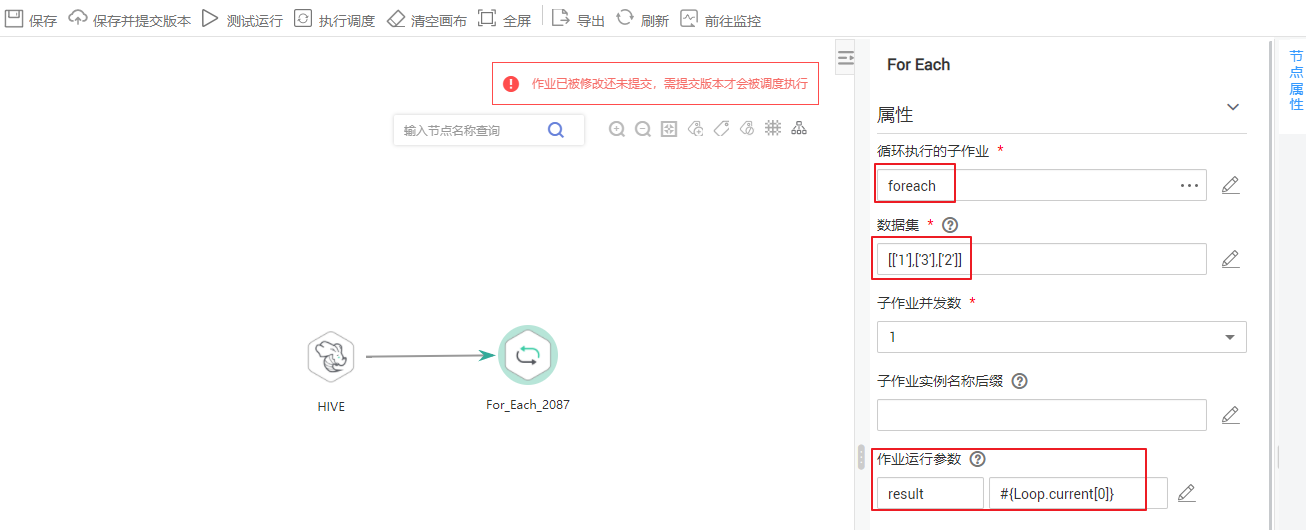This screenshot has width=1306, height=530.
Task: Toggle the canvas grid icon
Action: point(773,129)
